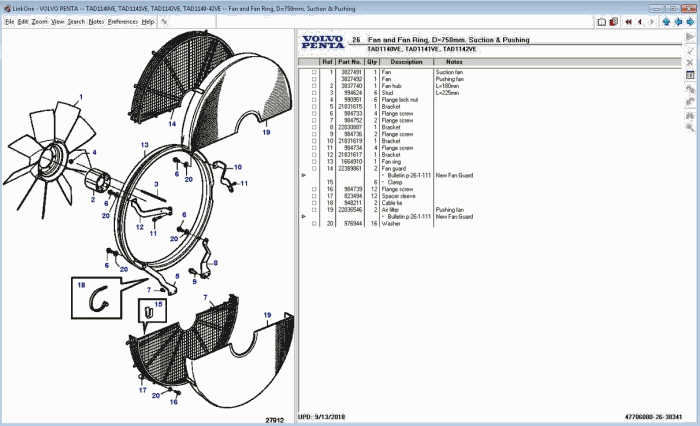
Task: Click the blue right arrow navigation icon
Action: (x=689, y=21)
